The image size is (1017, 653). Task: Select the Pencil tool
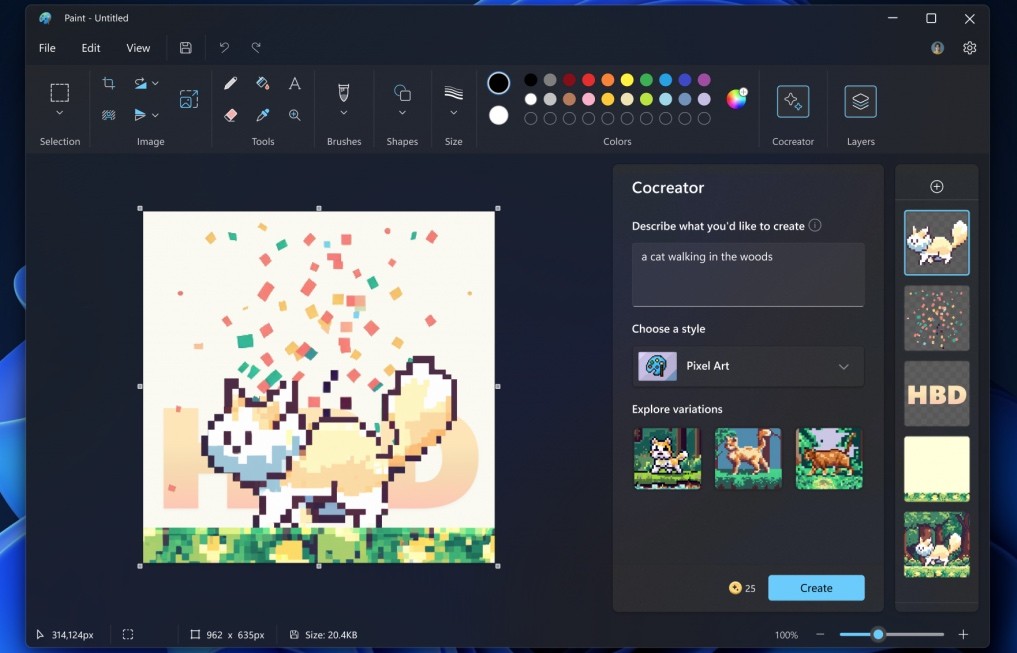[x=231, y=84]
